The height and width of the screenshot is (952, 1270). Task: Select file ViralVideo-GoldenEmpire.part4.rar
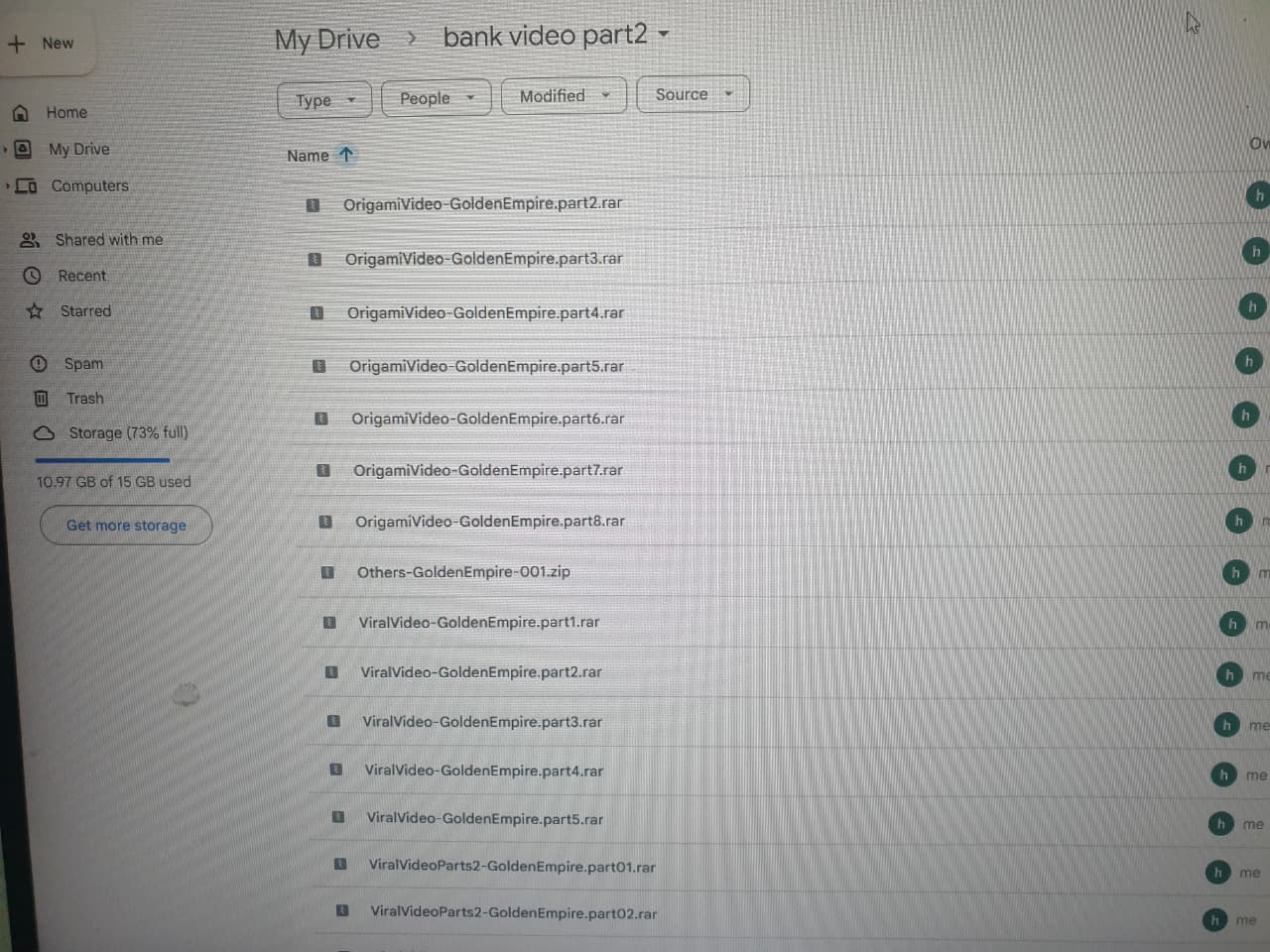(x=484, y=771)
